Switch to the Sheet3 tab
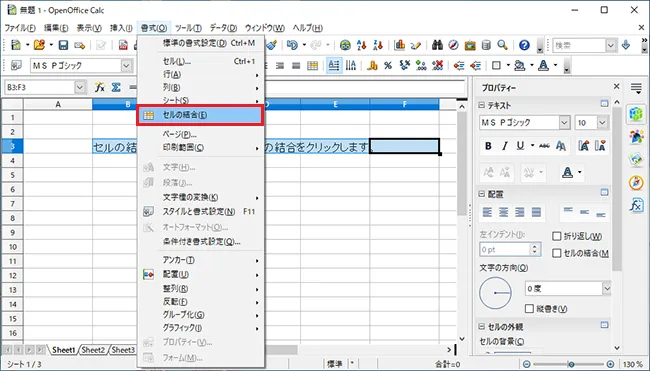650x371 pixels. 123,350
